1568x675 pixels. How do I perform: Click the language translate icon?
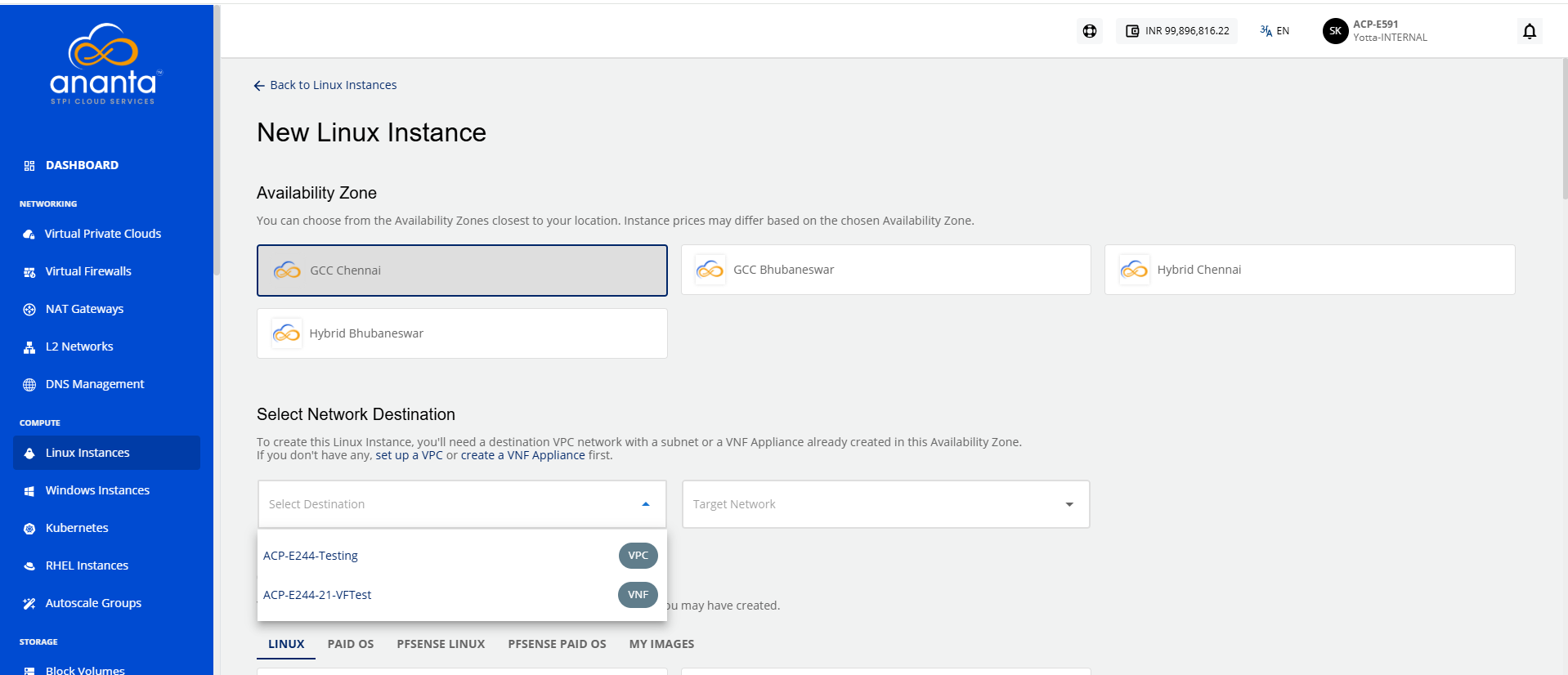[x=1266, y=31]
